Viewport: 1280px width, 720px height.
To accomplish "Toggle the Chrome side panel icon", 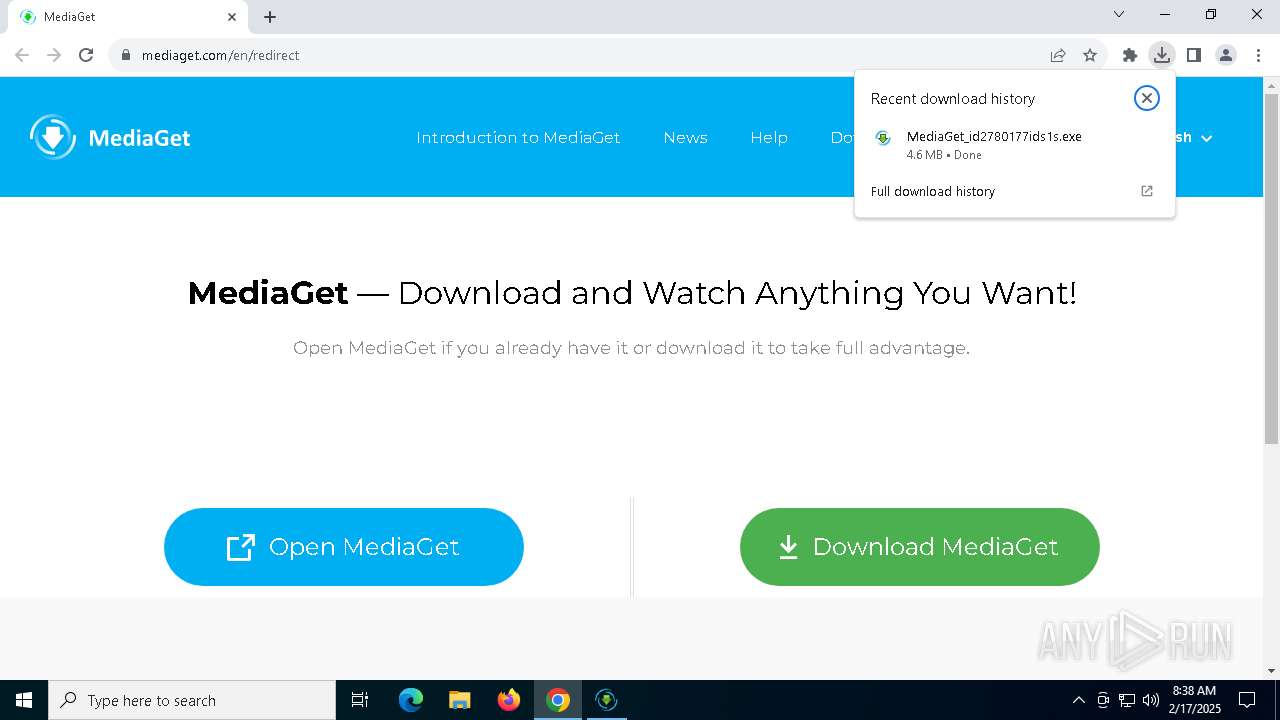I will click(1193, 55).
